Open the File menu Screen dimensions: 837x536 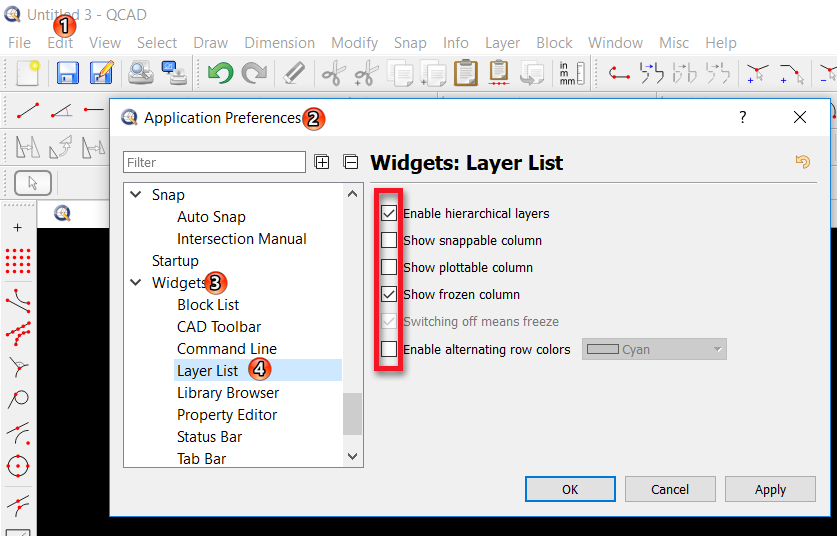tap(20, 43)
